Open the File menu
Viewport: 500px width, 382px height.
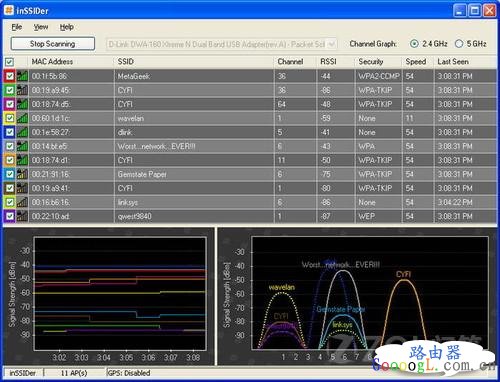[17, 27]
